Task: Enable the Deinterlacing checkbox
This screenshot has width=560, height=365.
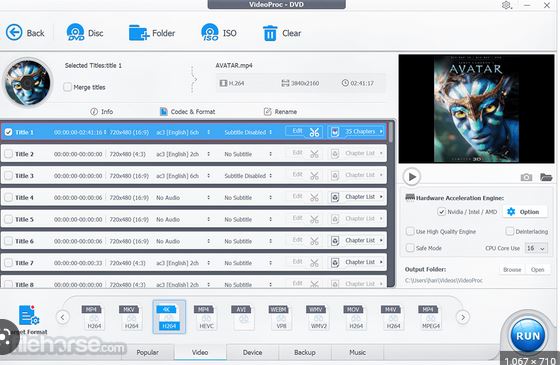Action: point(510,231)
